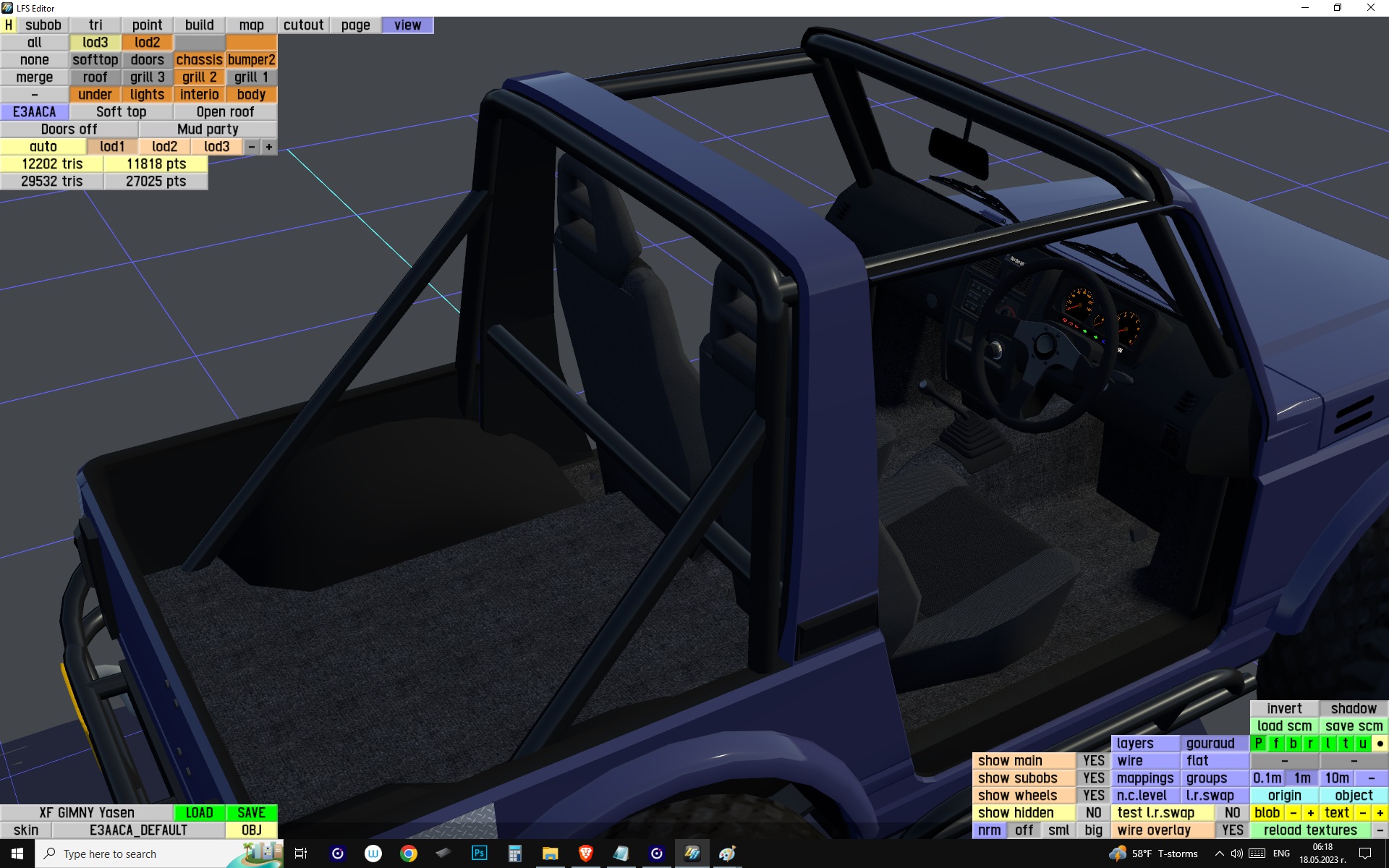Click the E3AACA color configuration button
This screenshot has height=868, width=1389.
point(34,111)
